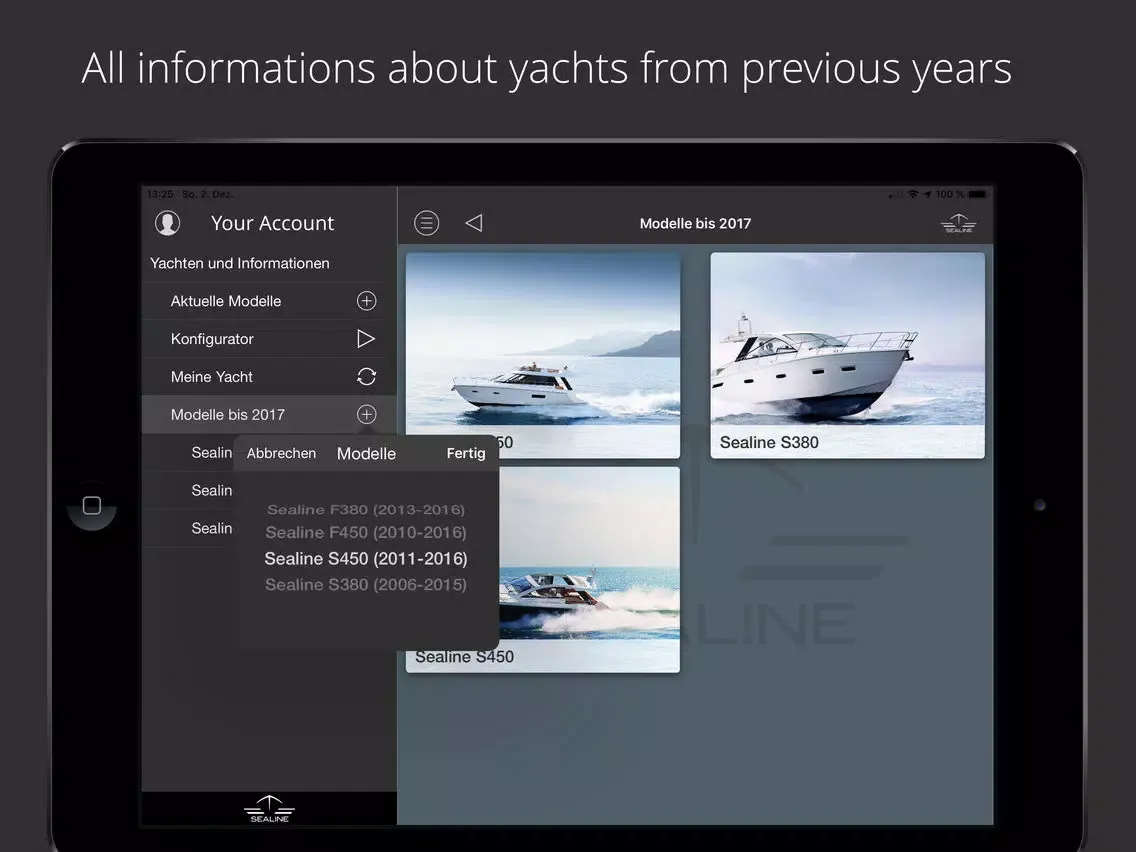This screenshot has height=852, width=1136.
Task: Tap the Sealine logo in top bar
Action: coord(958,223)
